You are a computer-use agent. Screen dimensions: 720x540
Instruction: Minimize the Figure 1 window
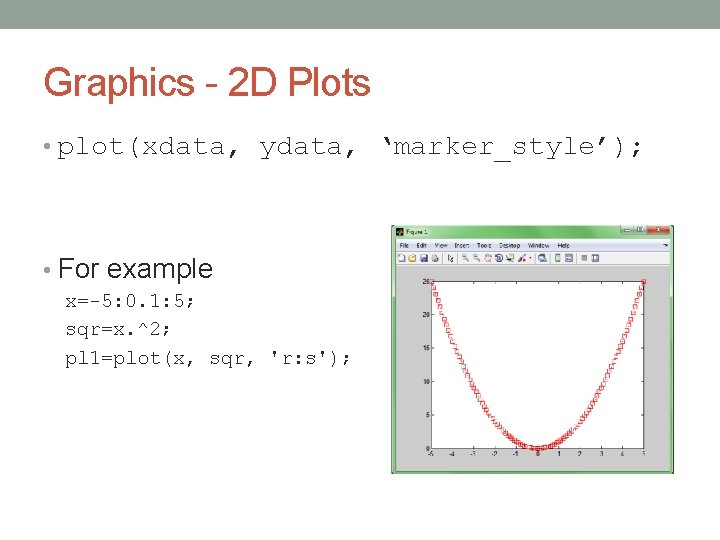[627, 230]
